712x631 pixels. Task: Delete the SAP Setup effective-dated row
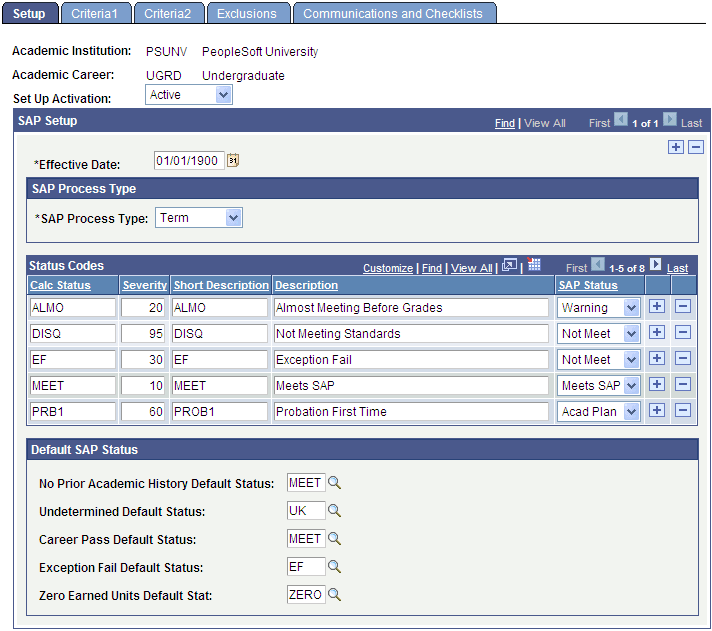point(696,147)
